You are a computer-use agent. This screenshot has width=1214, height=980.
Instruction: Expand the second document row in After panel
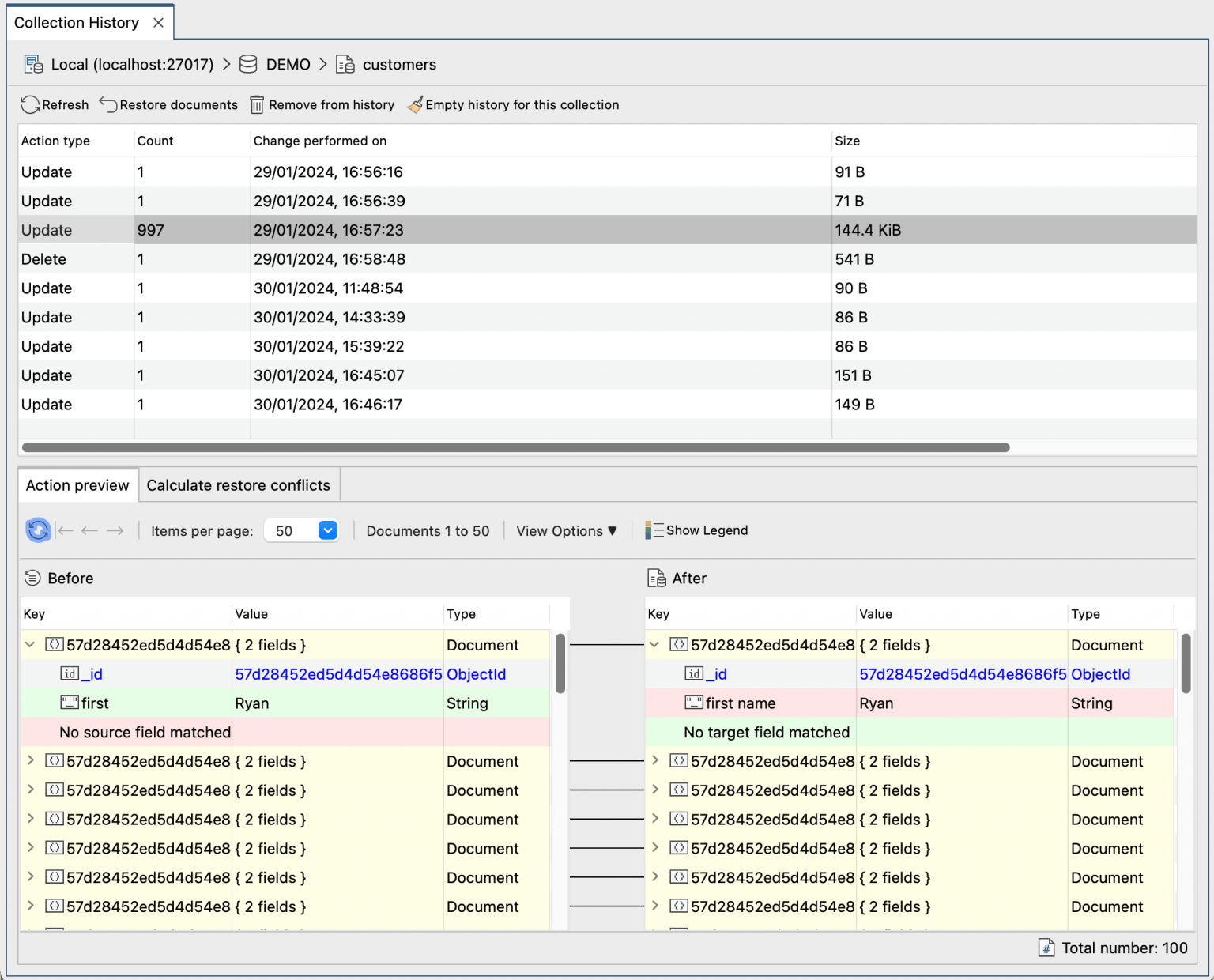(655, 760)
